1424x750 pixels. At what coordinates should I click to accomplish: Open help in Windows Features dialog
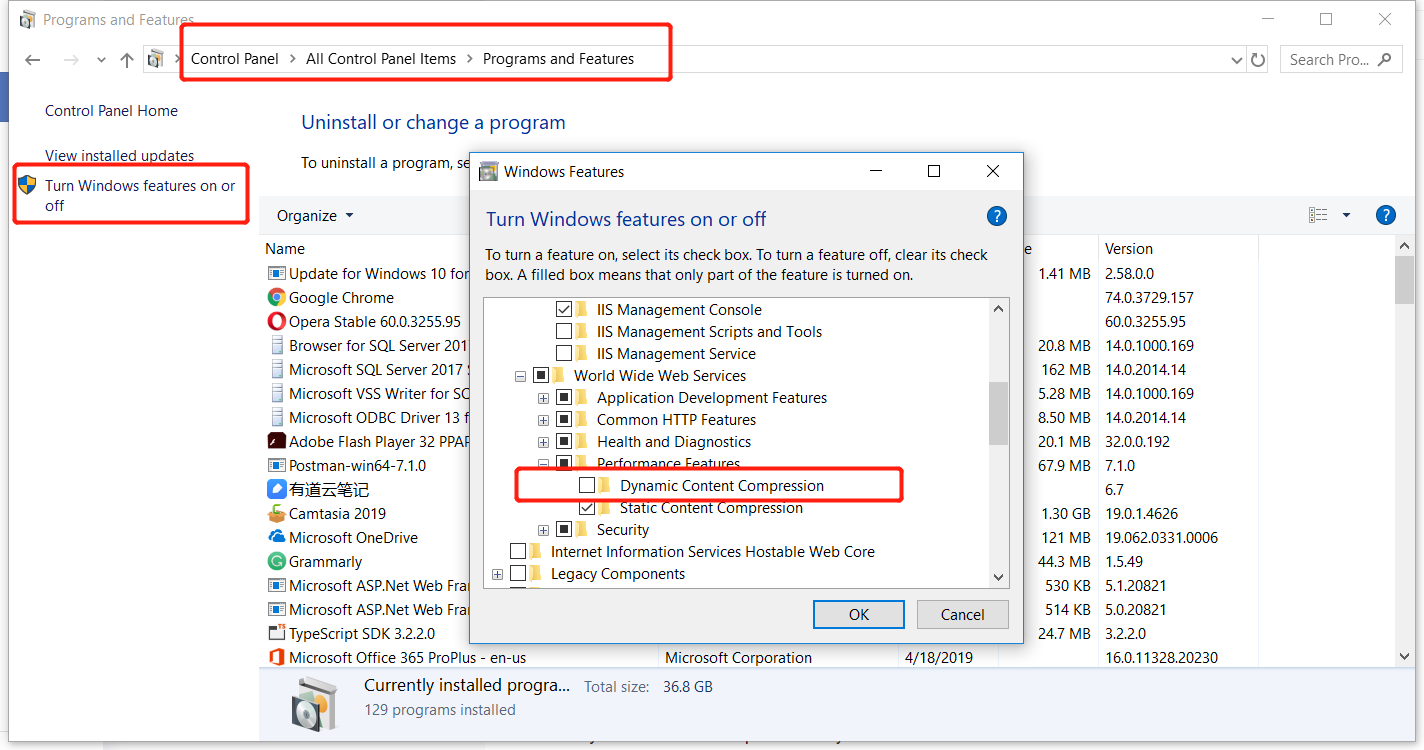click(996, 217)
